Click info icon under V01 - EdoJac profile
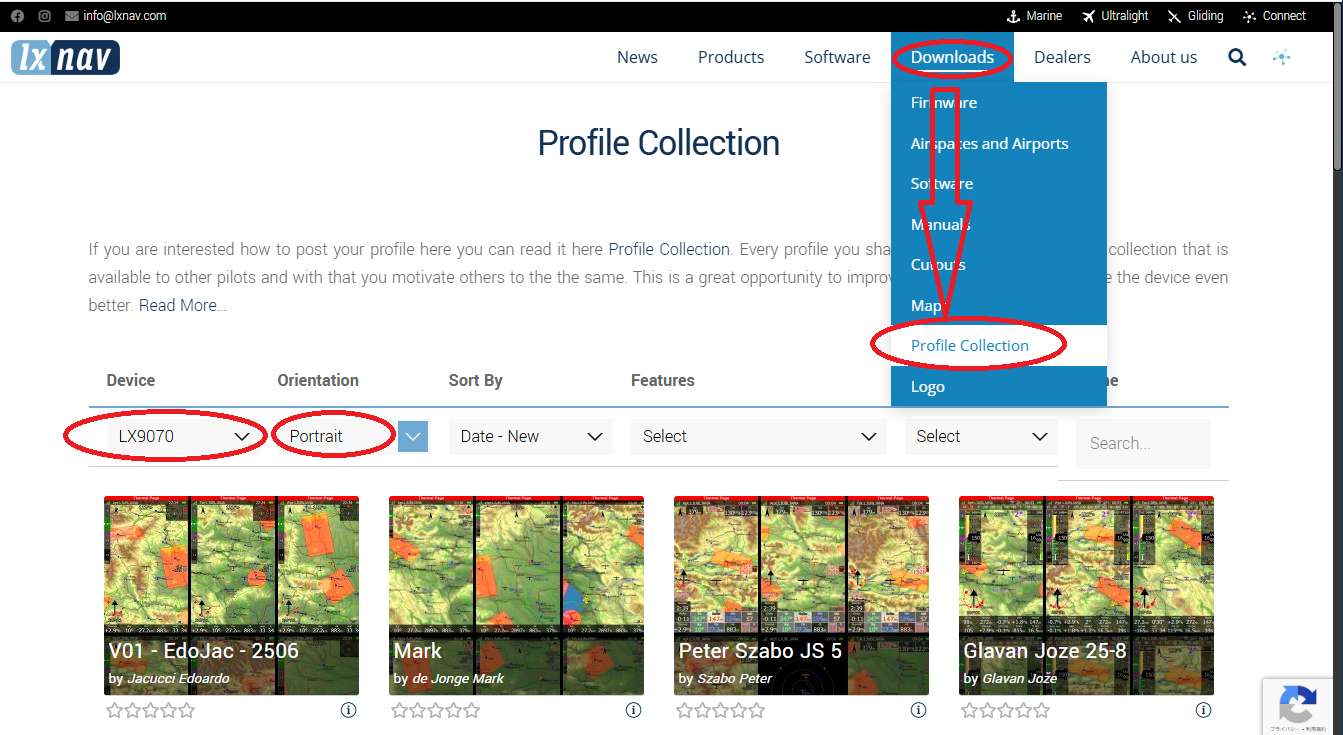The width and height of the screenshot is (1343, 735). tap(348, 710)
